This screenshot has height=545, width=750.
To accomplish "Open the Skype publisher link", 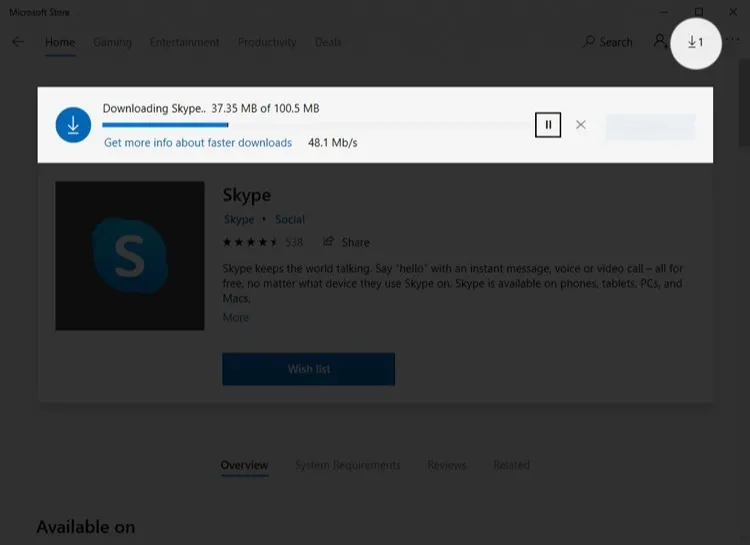I will [239, 219].
